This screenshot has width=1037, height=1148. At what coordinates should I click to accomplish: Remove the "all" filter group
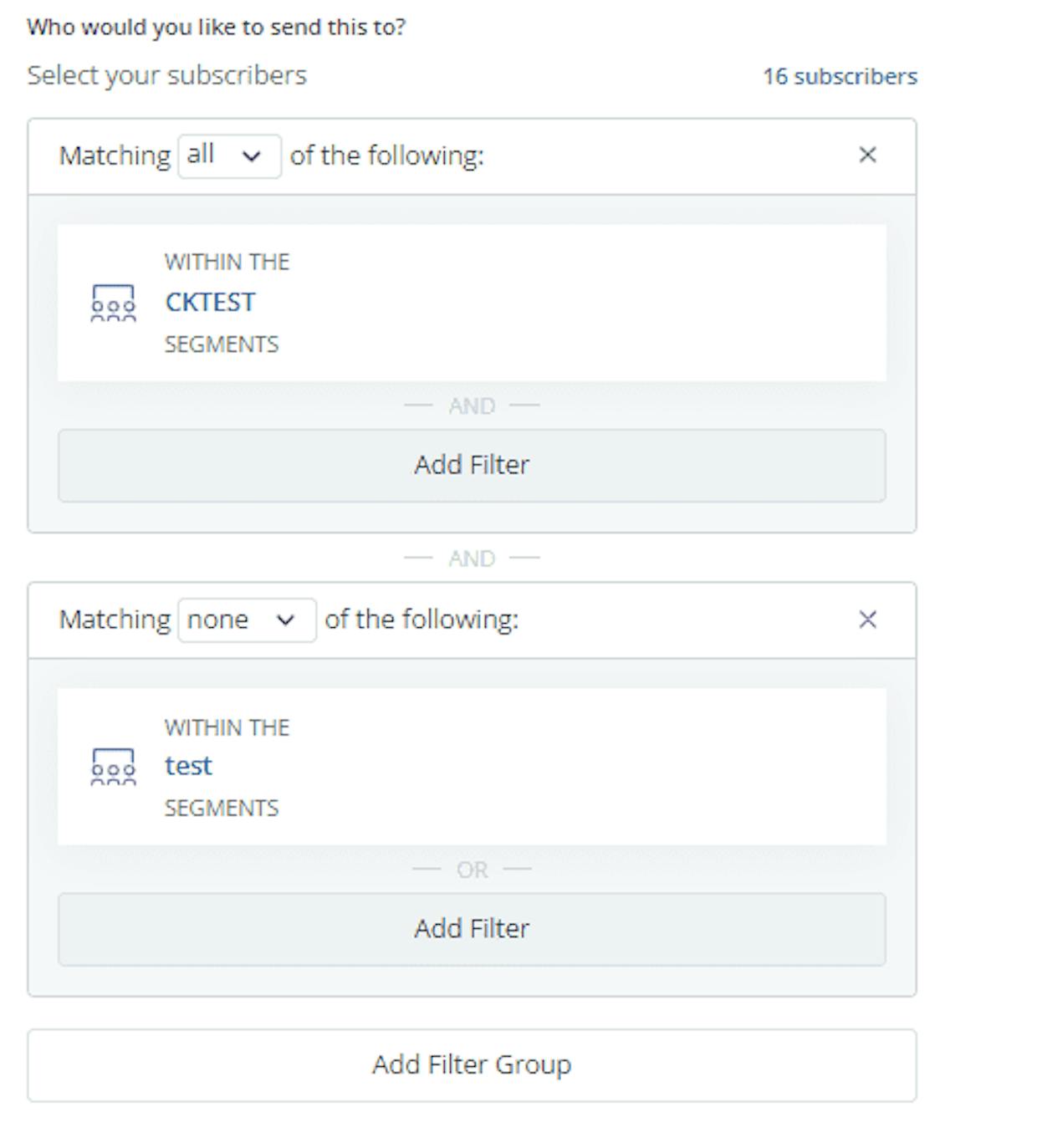pyautogui.click(x=867, y=155)
